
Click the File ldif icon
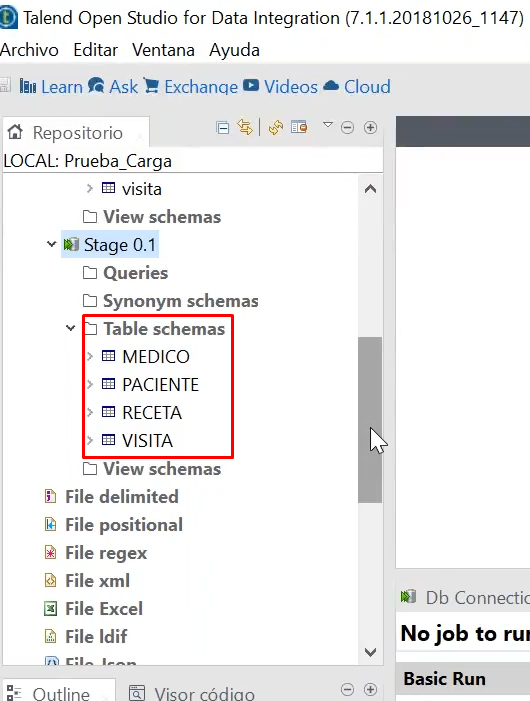click(50, 636)
